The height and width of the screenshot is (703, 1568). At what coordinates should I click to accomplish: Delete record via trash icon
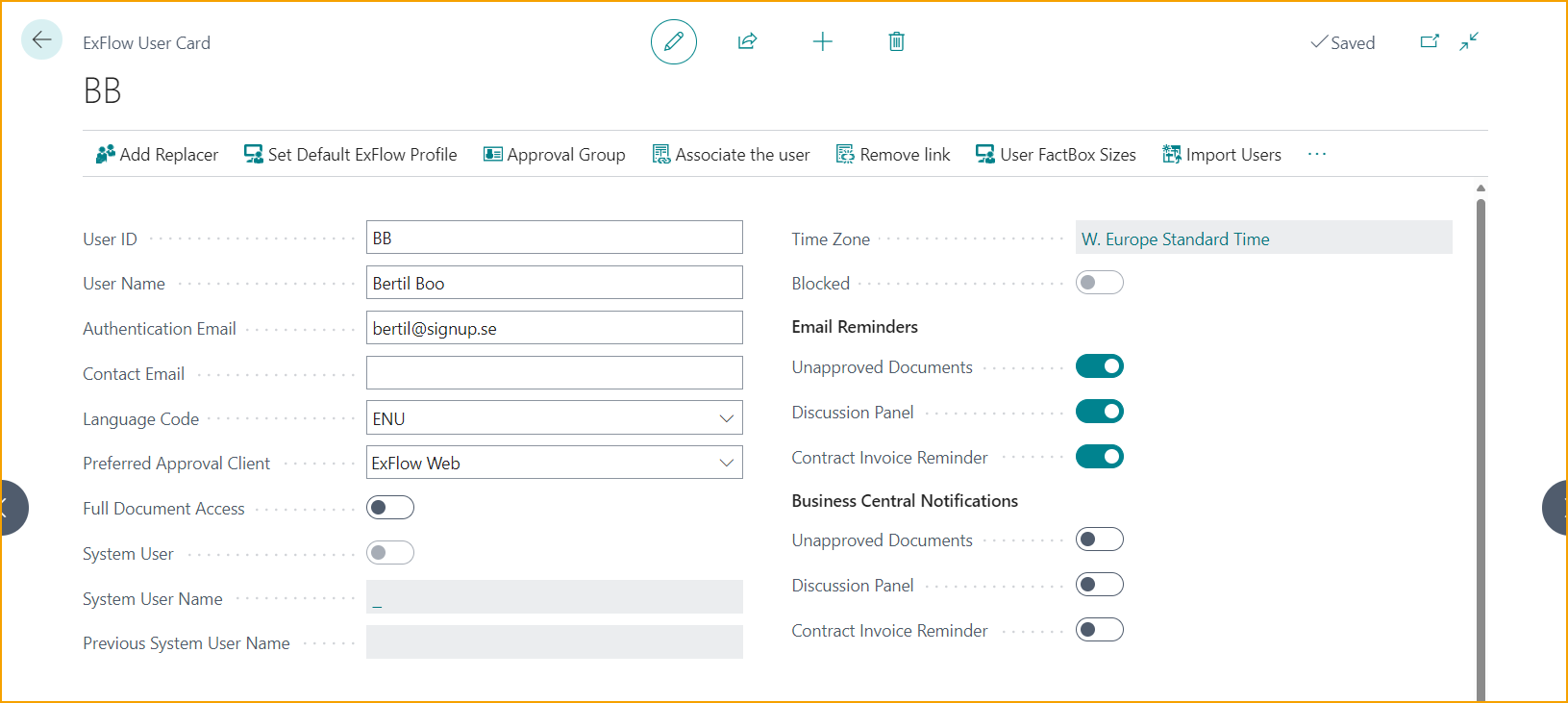pyautogui.click(x=897, y=41)
